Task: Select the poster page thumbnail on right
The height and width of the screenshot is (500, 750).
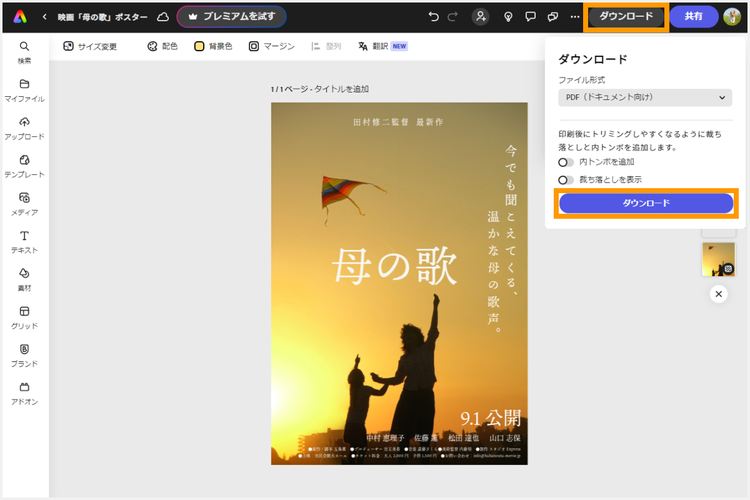Action: [718, 259]
